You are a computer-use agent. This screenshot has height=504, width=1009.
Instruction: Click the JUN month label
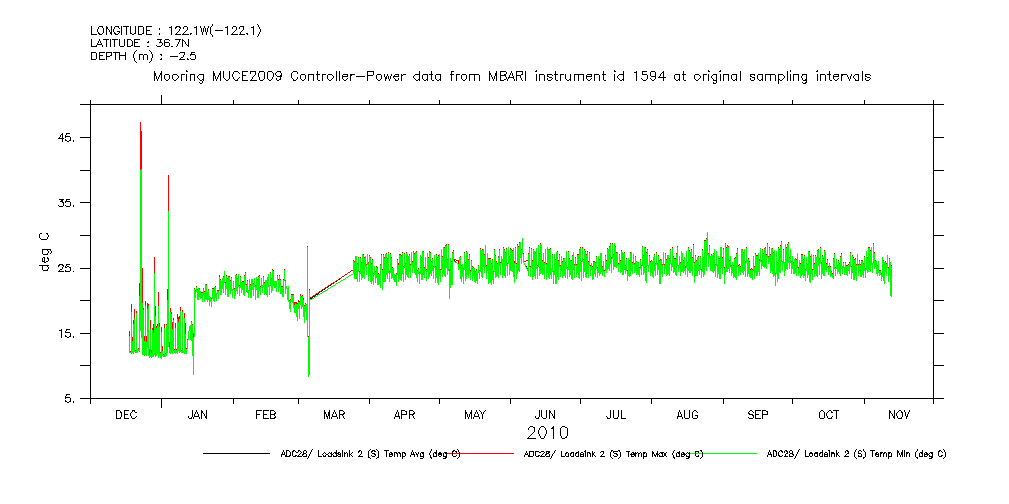pos(545,414)
